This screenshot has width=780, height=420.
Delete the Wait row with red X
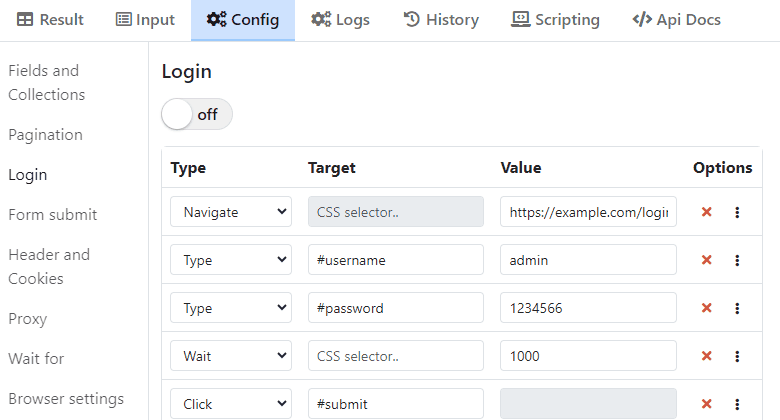pyautogui.click(x=706, y=356)
